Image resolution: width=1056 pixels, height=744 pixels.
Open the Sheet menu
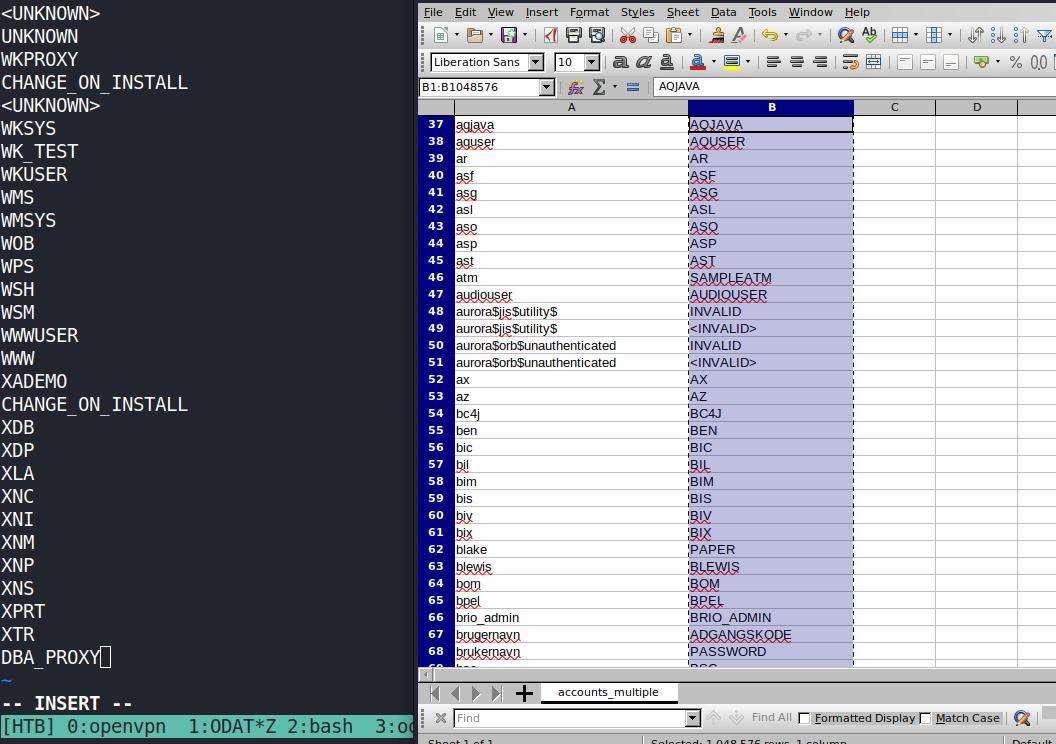coord(682,12)
